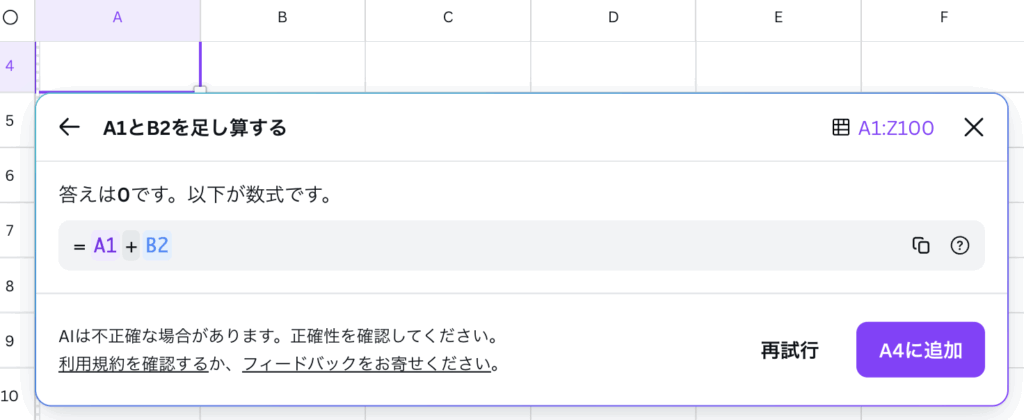Open the 利用規約を確認する link
The width and height of the screenshot is (1024, 420).
(x=133, y=364)
